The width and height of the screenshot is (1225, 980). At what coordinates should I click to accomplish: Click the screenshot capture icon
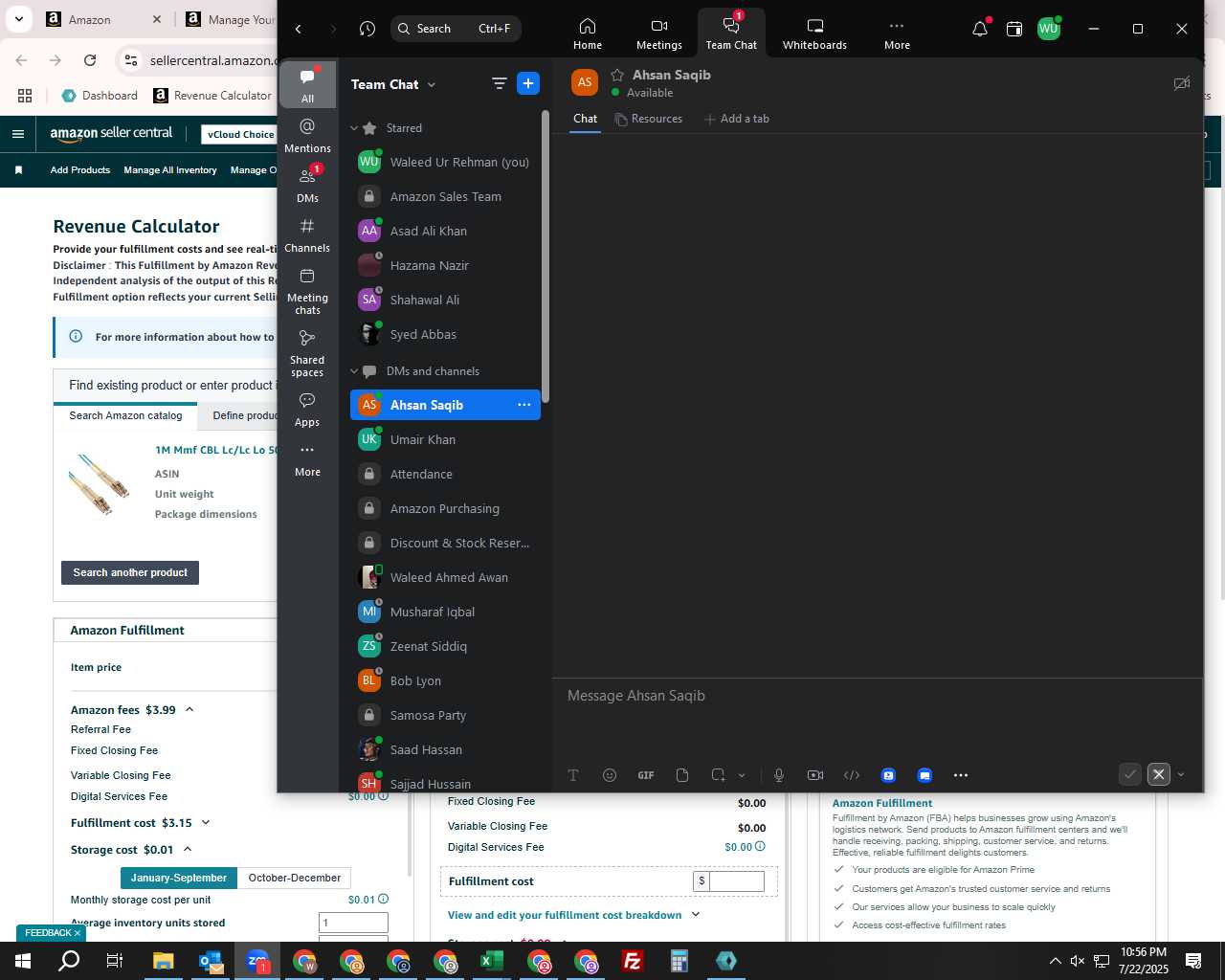click(719, 775)
